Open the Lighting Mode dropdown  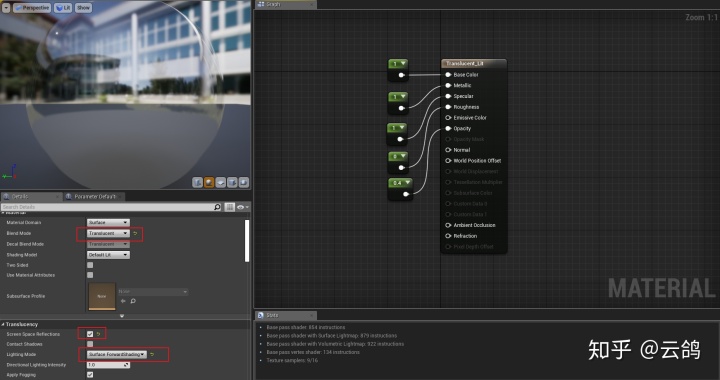[x=117, y=354]
